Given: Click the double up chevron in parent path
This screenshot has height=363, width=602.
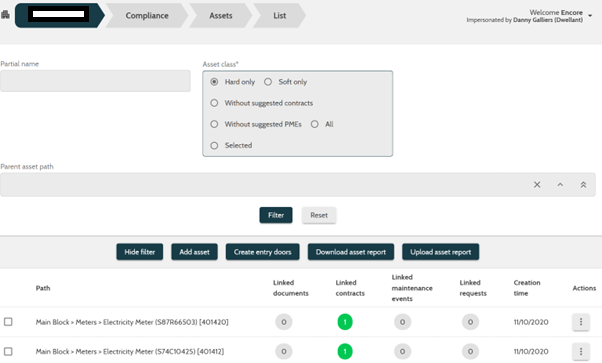Looking at the screenshot, I should click(583, 185).
